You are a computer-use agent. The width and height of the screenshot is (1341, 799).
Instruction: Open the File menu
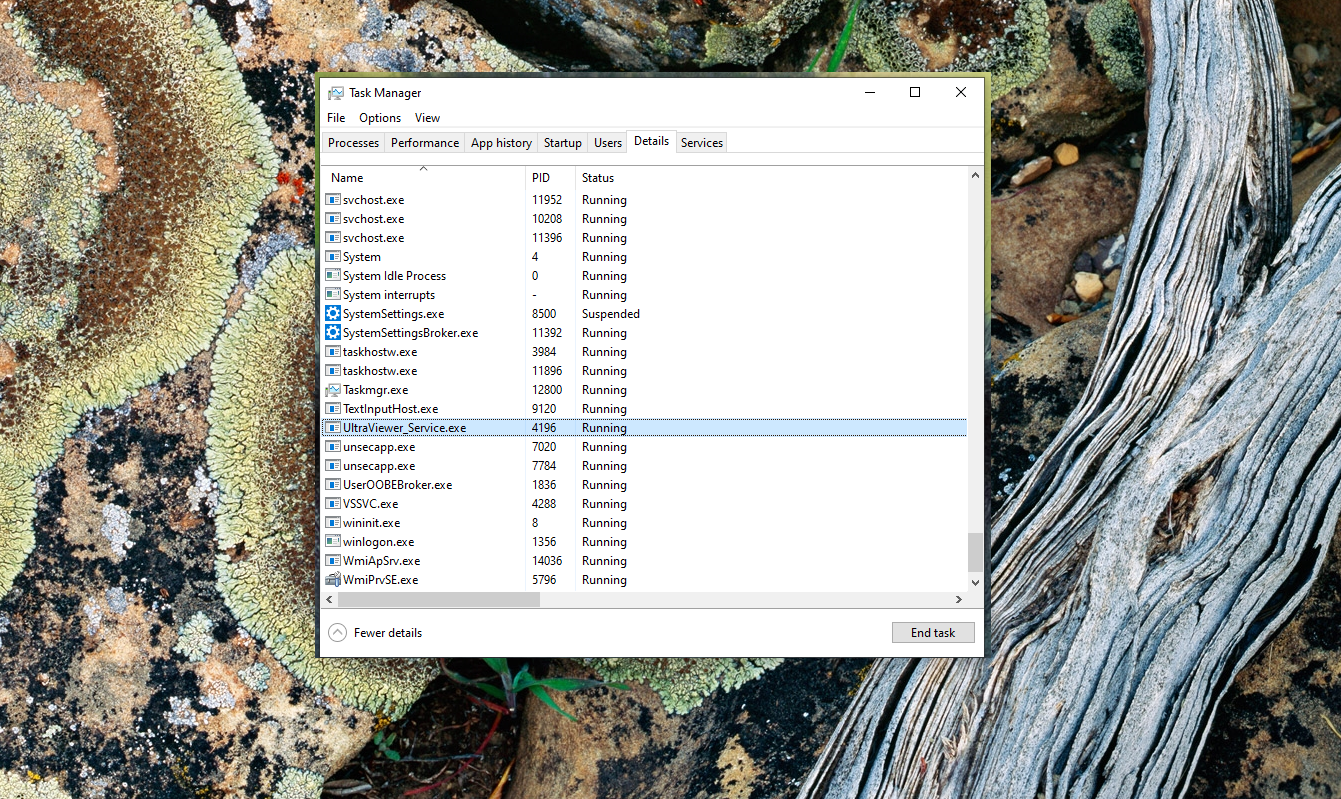(336, 118)
